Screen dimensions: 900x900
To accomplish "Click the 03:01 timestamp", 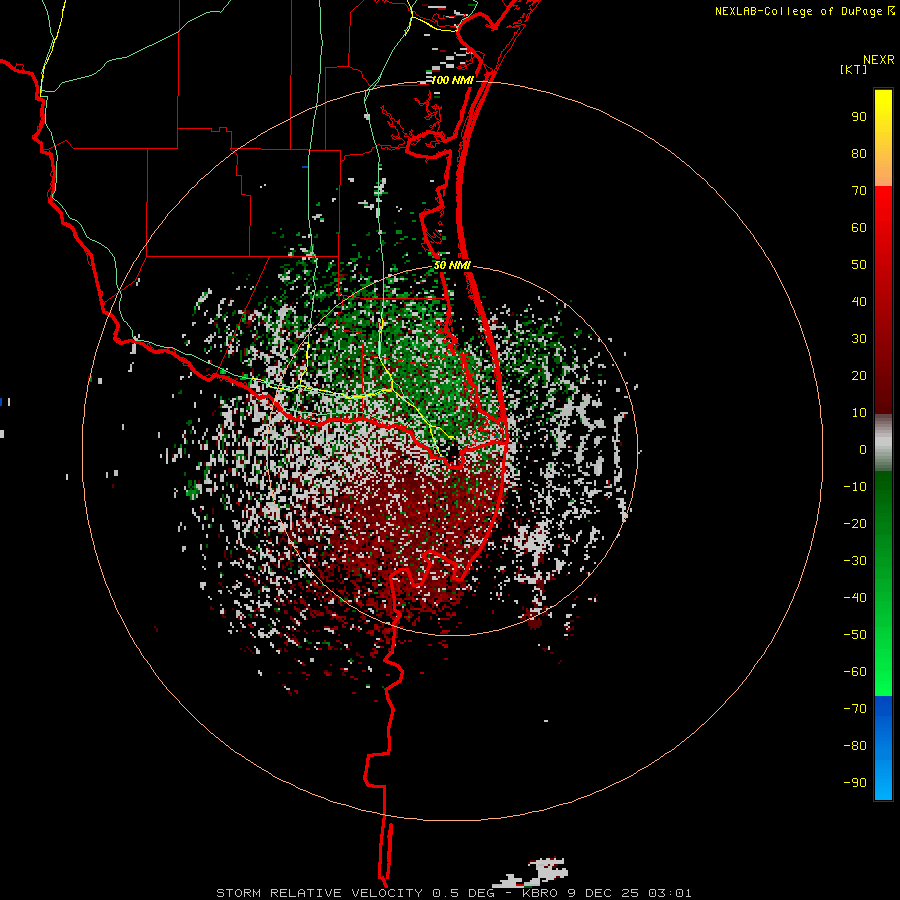I will (x=670, y=893).
